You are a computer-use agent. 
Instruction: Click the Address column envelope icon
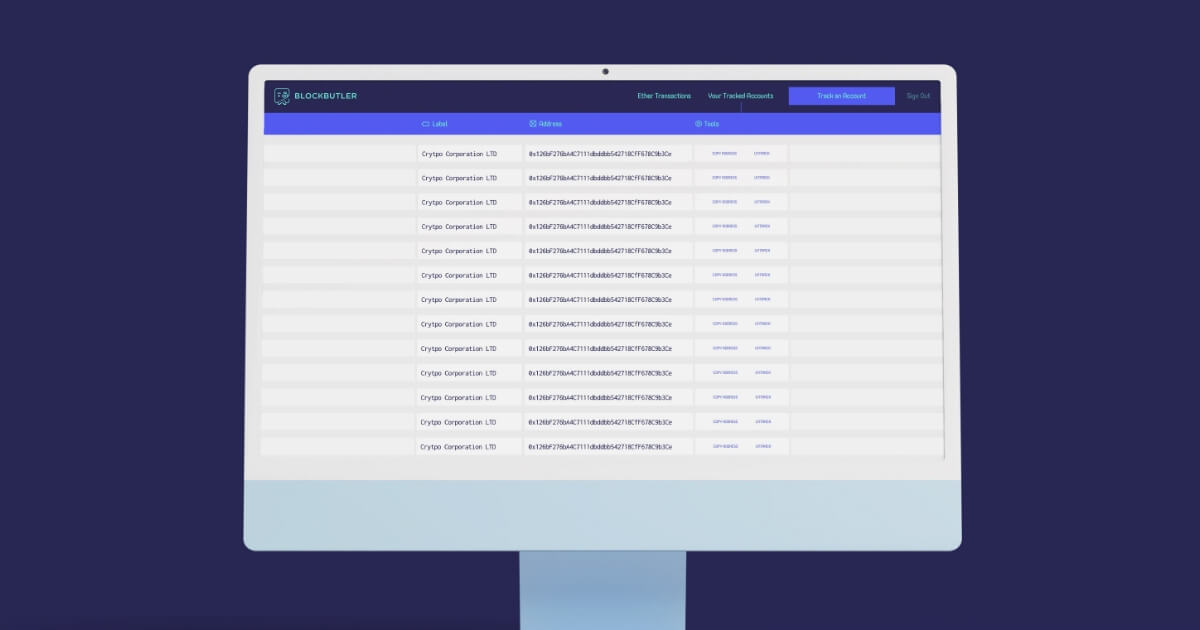click(533, 124)
